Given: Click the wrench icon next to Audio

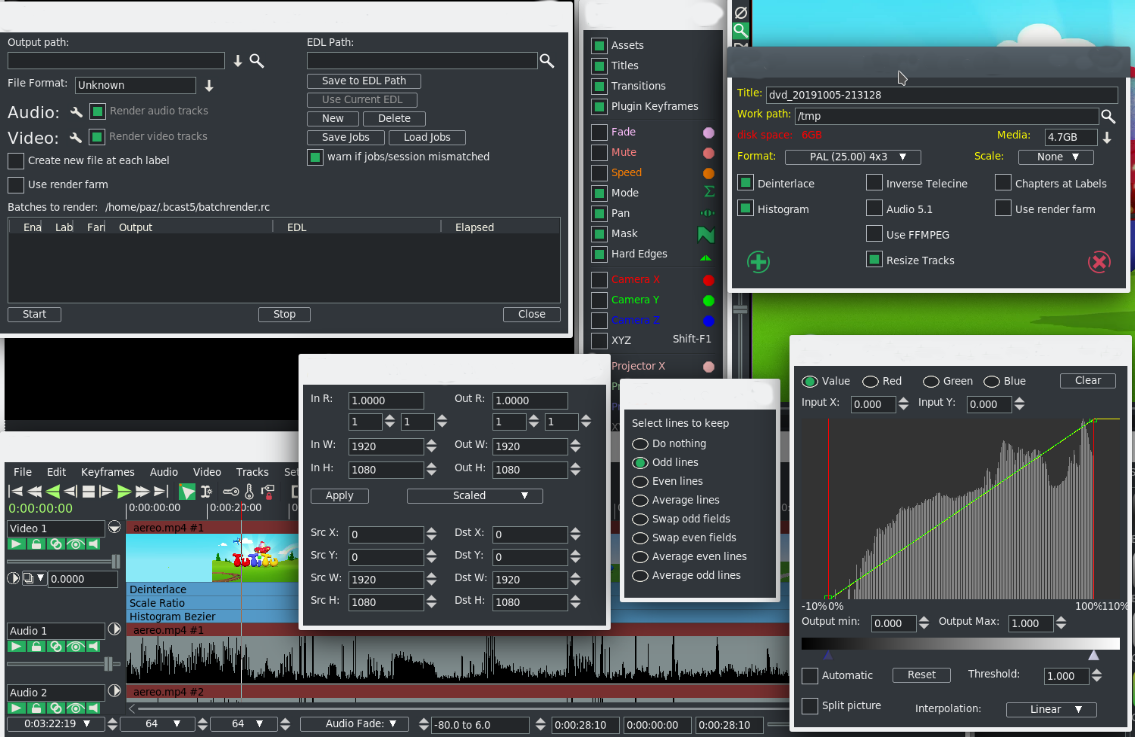Looking at the screenshot, I should coord(76,112).
